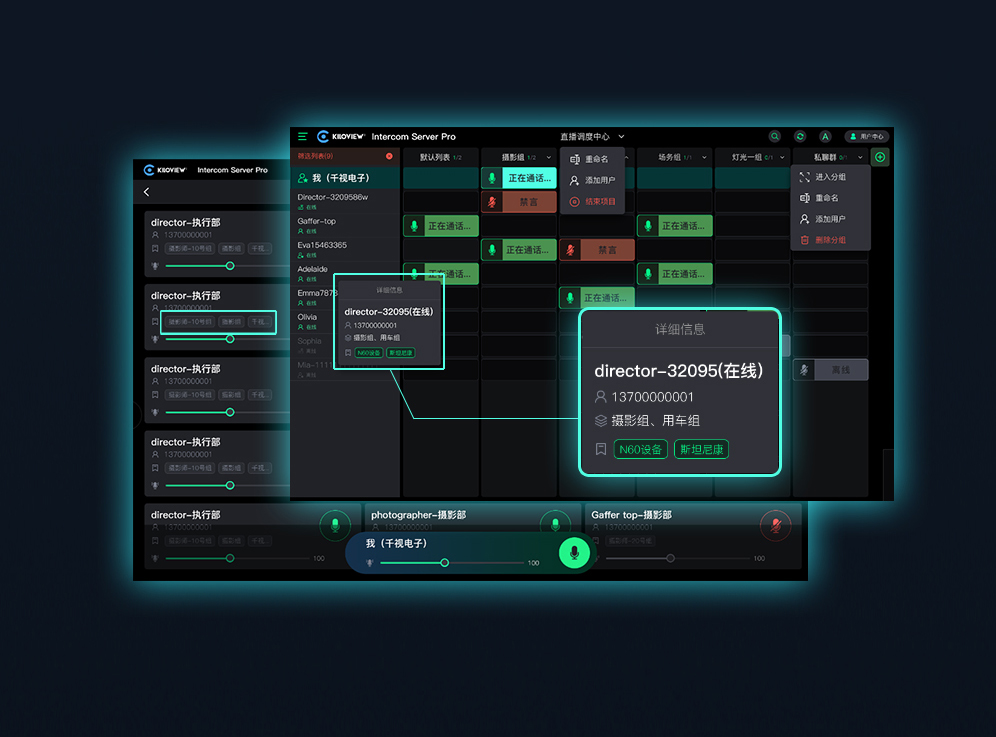Adjust the 我（千视电子）volume slider
Viewport: 996px width, 737px height.
tap(445, 563)
